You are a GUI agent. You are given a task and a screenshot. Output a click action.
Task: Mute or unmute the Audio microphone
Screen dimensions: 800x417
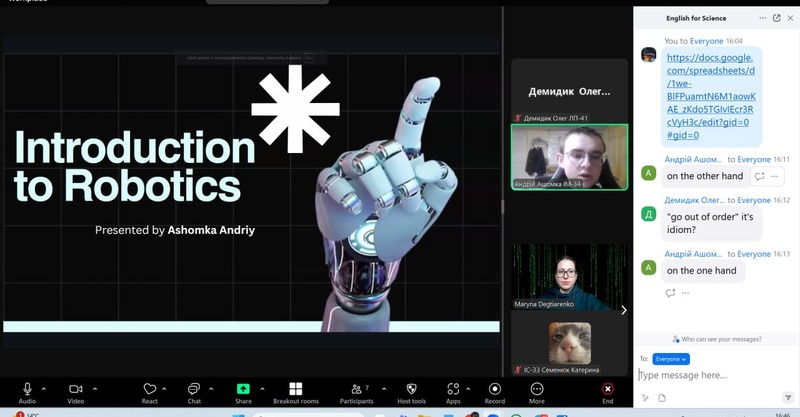27,393
